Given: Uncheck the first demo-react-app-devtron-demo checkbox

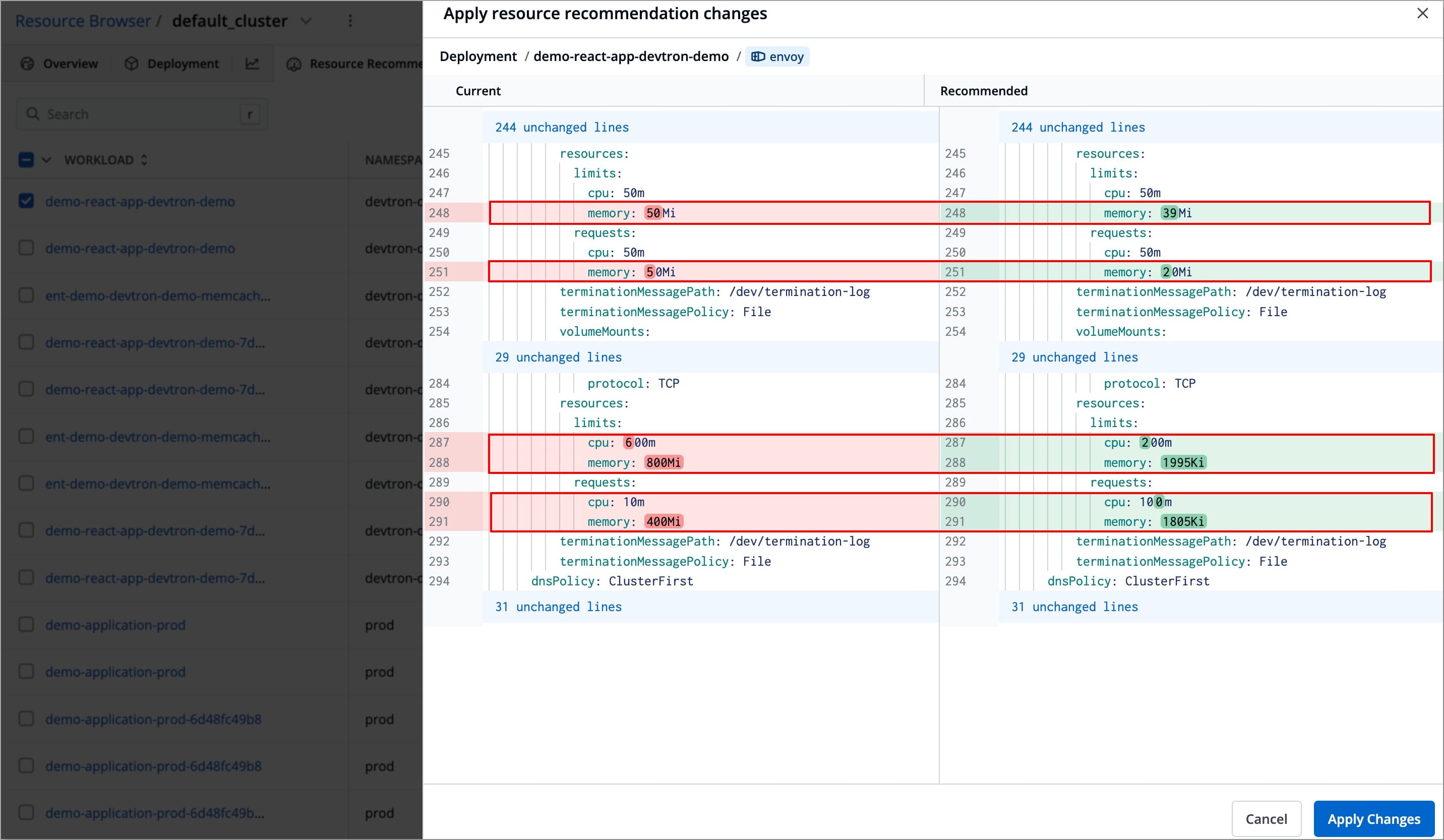Looking at the screenshot, I should click(x=26, y=201).
